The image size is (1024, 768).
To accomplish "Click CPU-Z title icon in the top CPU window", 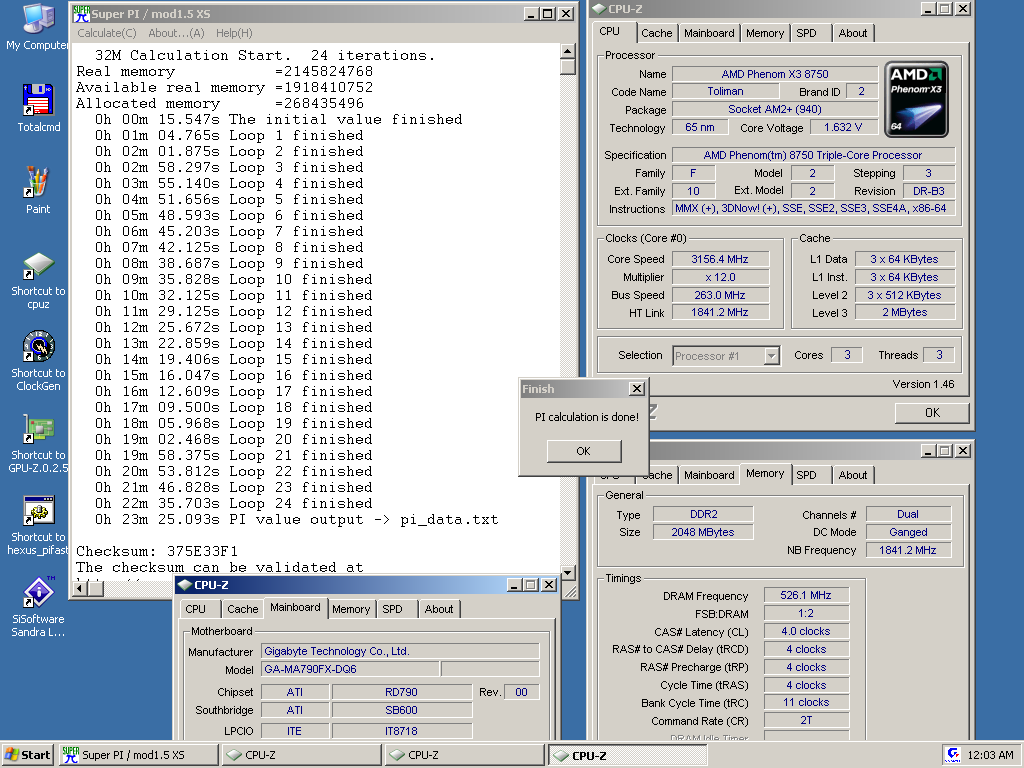I will point(599,8).
